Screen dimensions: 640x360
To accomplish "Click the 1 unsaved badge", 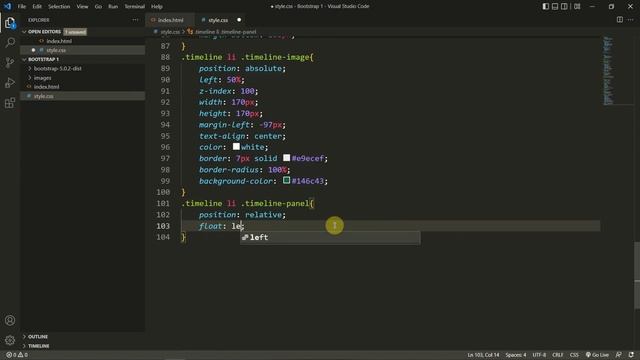I will (76, 32).
